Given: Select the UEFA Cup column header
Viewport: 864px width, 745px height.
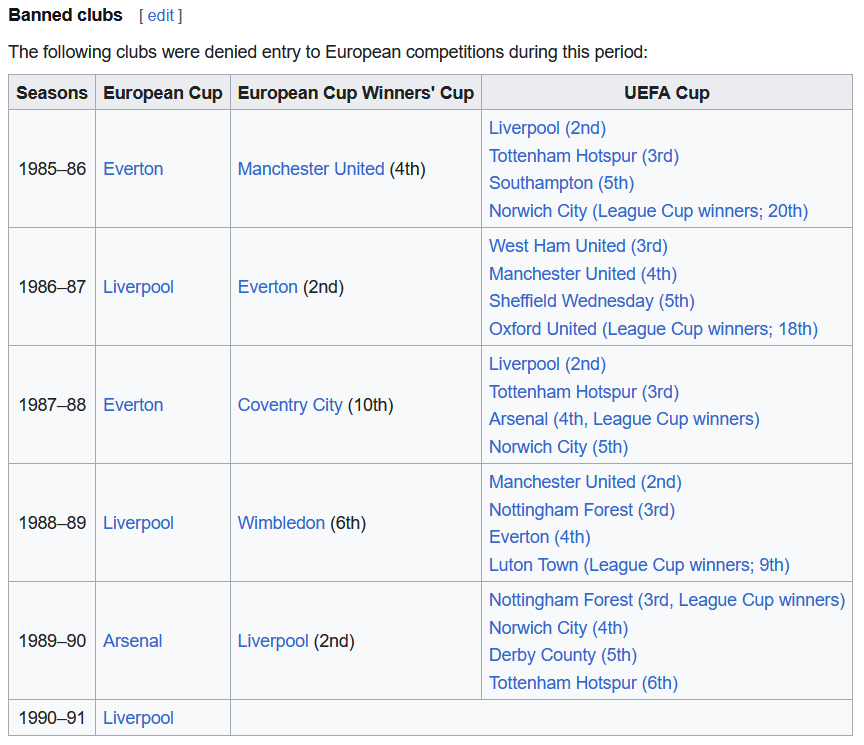Looking at the screenshot, I should coord(667,93).
